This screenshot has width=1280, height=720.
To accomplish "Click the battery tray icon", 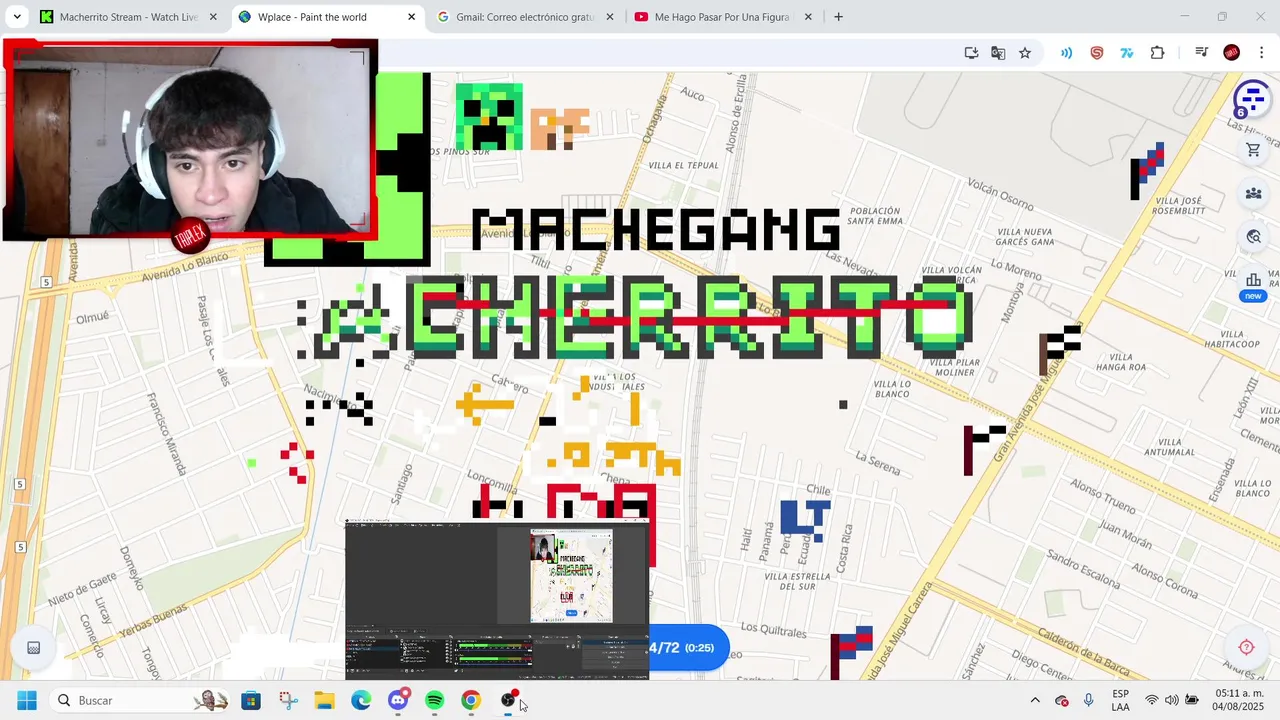I will pyautogui.click(x=1192, y=700).
